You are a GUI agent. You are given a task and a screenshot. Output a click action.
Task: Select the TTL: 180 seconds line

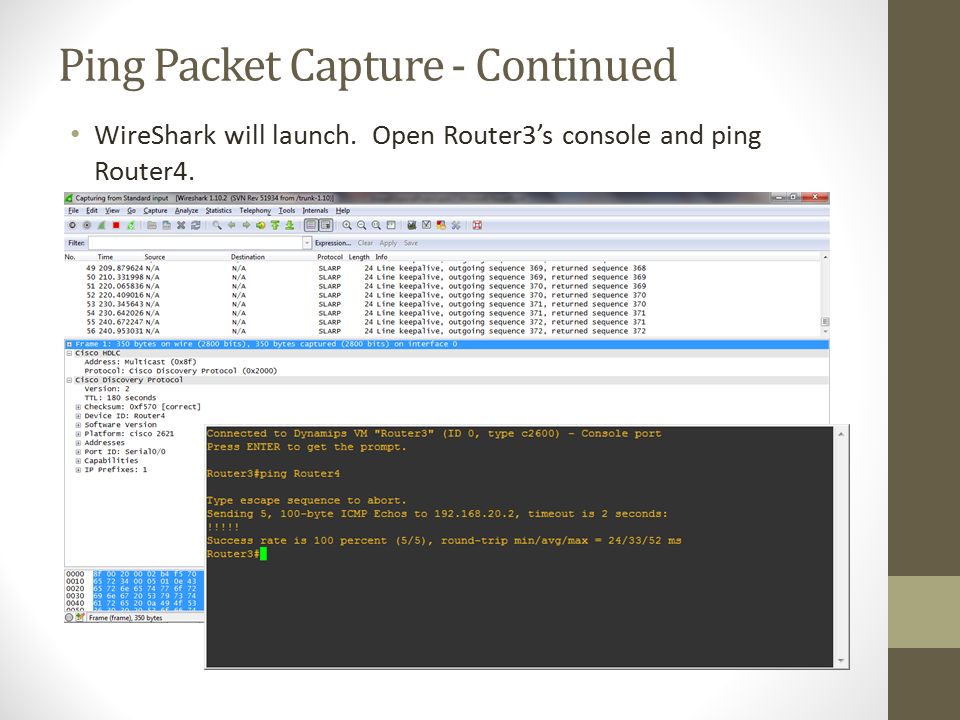coord(120,398)
